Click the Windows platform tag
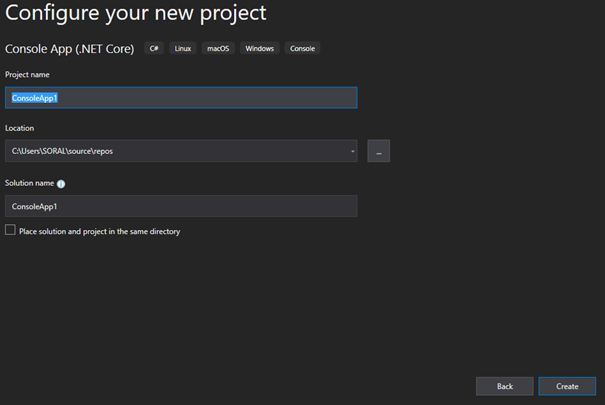This screenshot has width=605, height=405. pyautogui.click(x=259, y=48)
